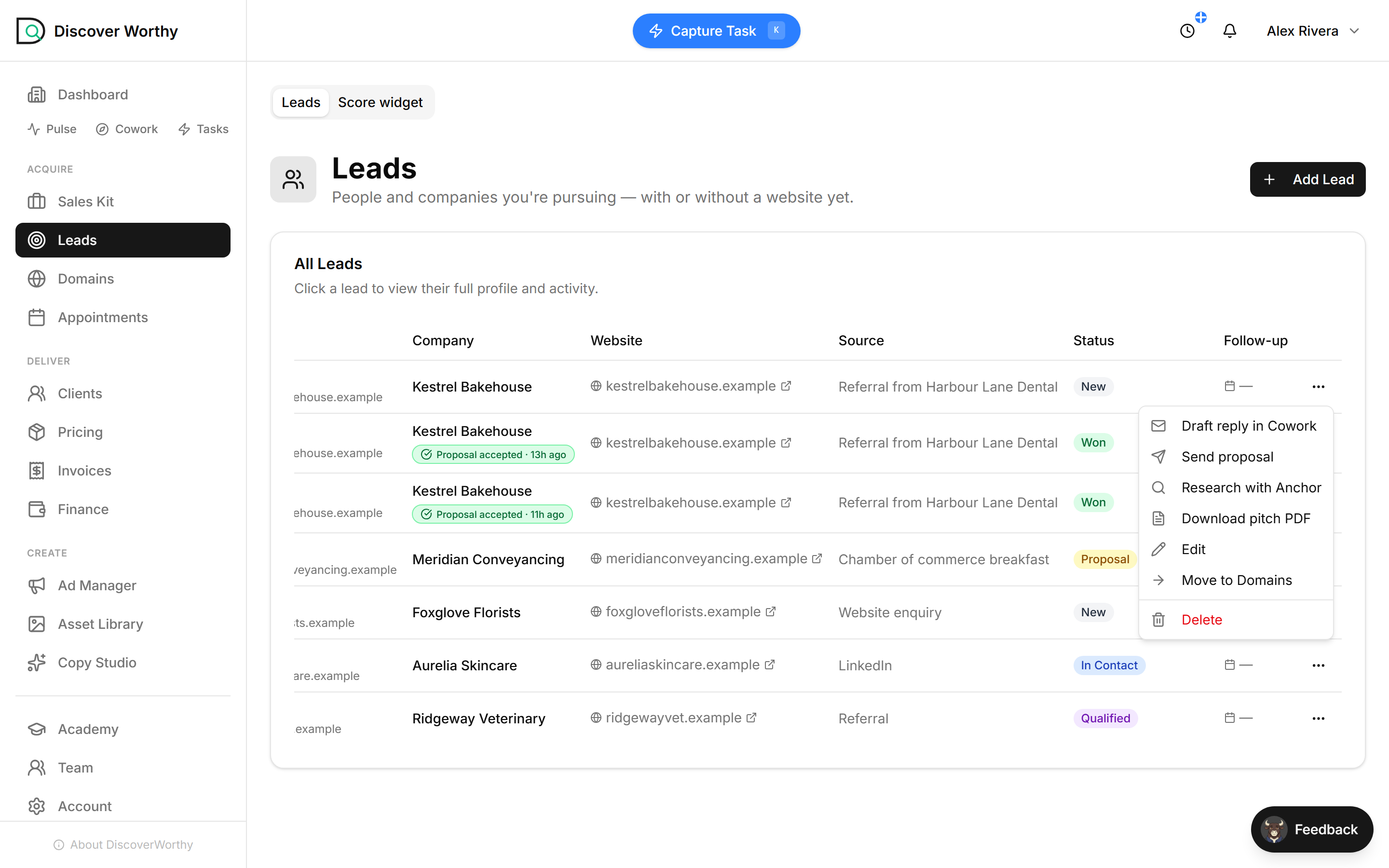Open Invoices in the sidebar
This screenshot has width=1389, height=868.
coord(123,471)
